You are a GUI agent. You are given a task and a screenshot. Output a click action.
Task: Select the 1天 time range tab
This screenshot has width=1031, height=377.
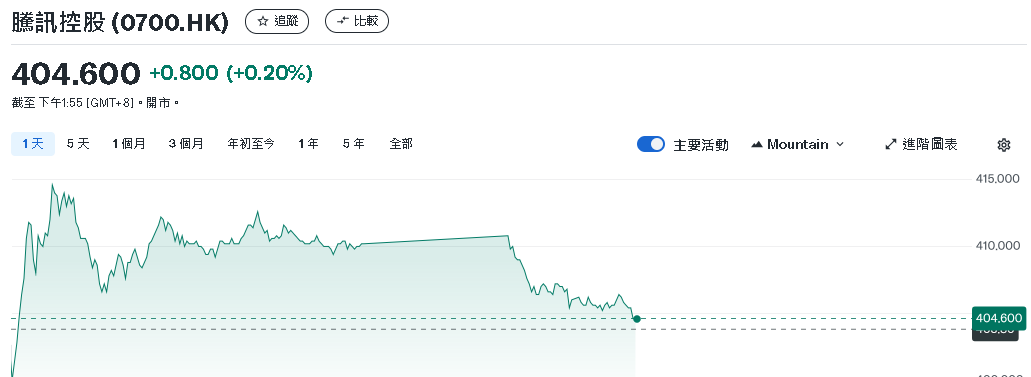point(33,144)
